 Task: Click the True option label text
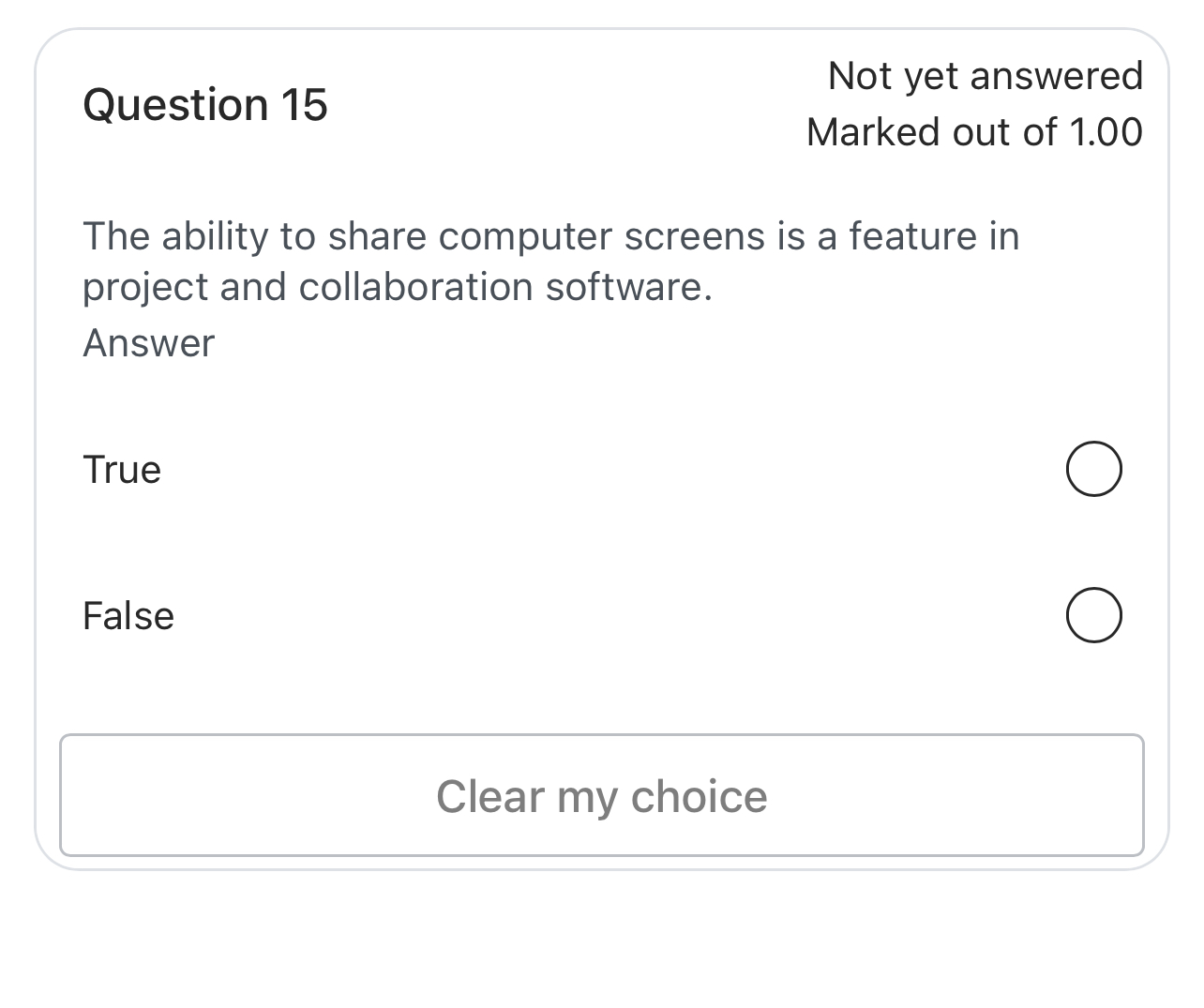[121, 469]
